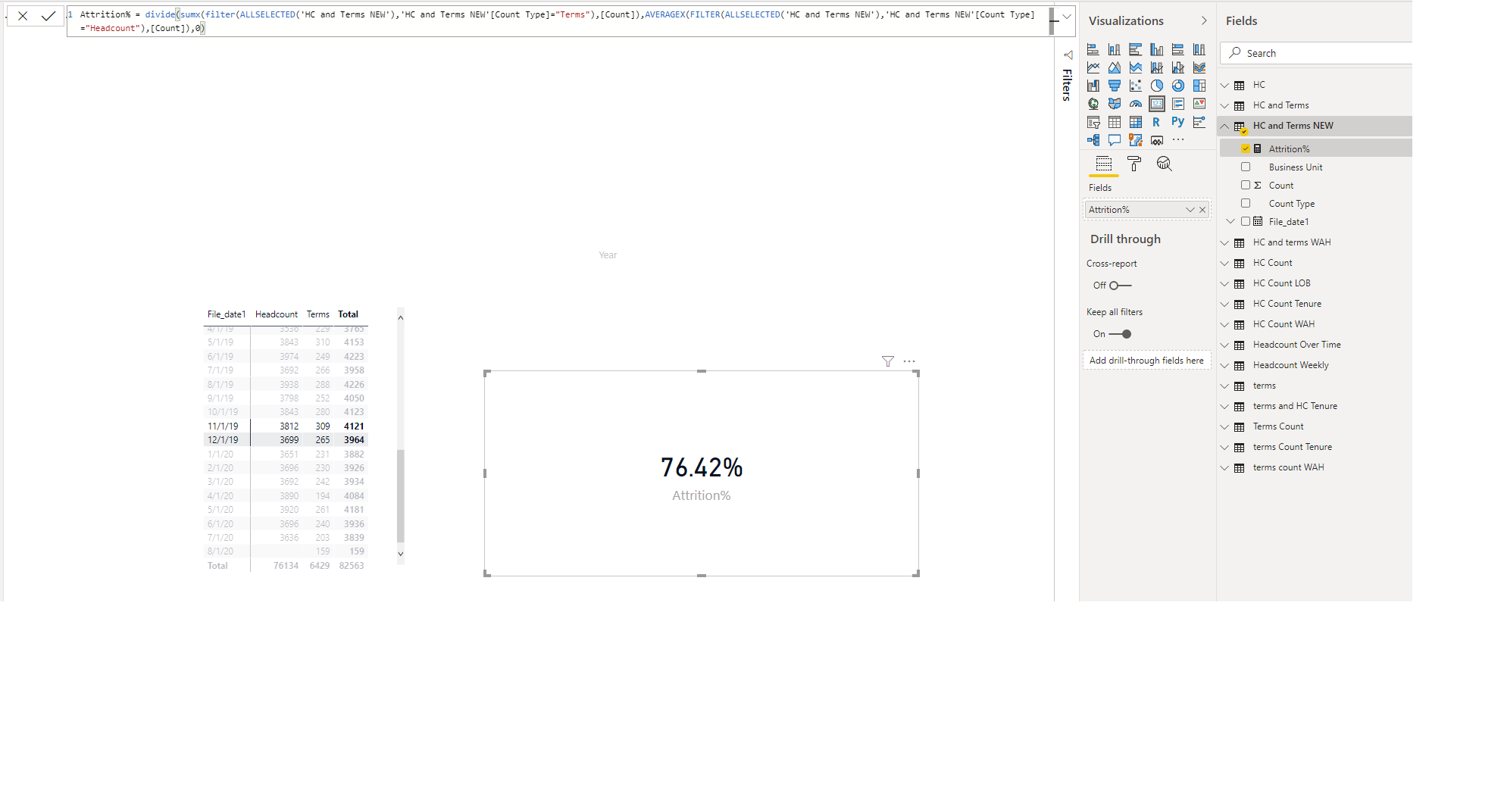Screen dimensions: 1504x812
Task: Select the decomposition tree visual
Action: [1093, 140]
